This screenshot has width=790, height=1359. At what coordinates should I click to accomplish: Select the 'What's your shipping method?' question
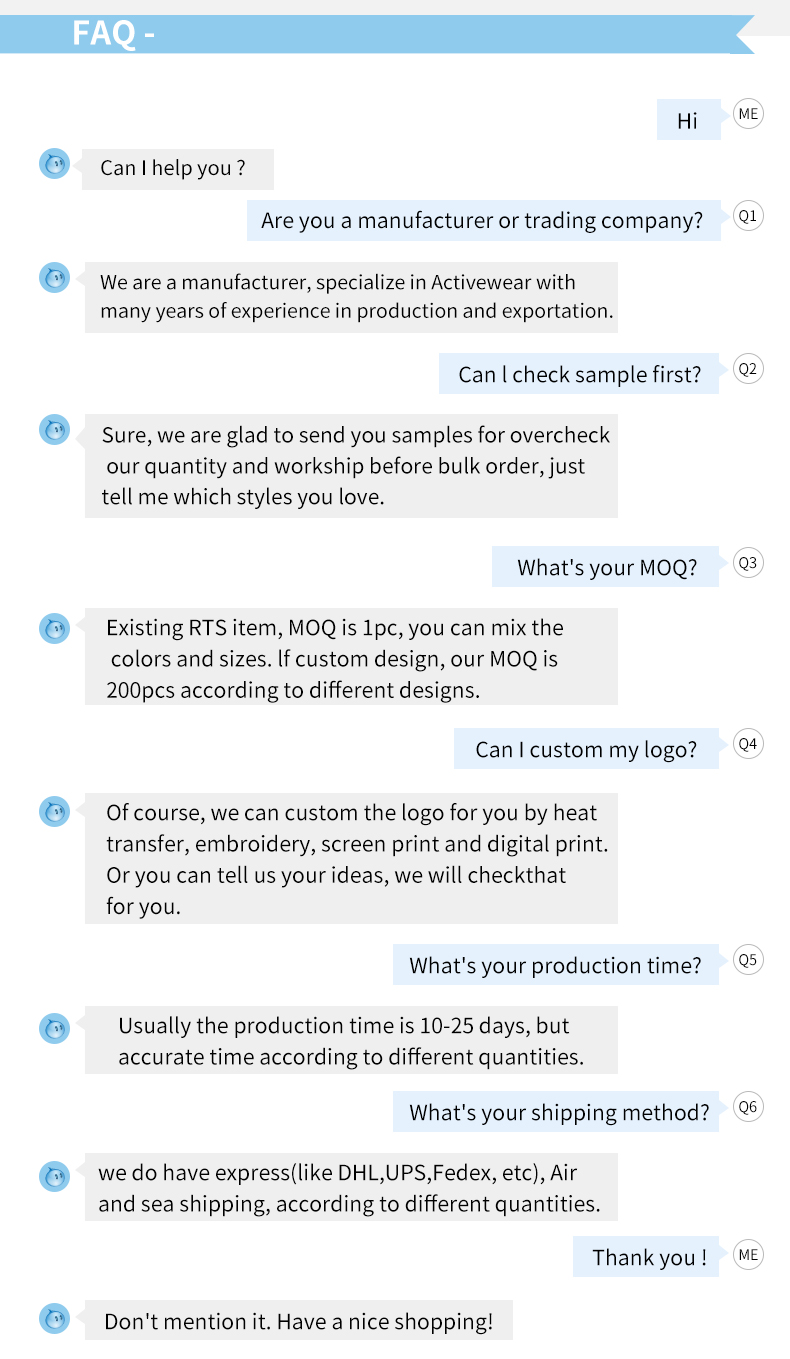tap(556, 1112)
